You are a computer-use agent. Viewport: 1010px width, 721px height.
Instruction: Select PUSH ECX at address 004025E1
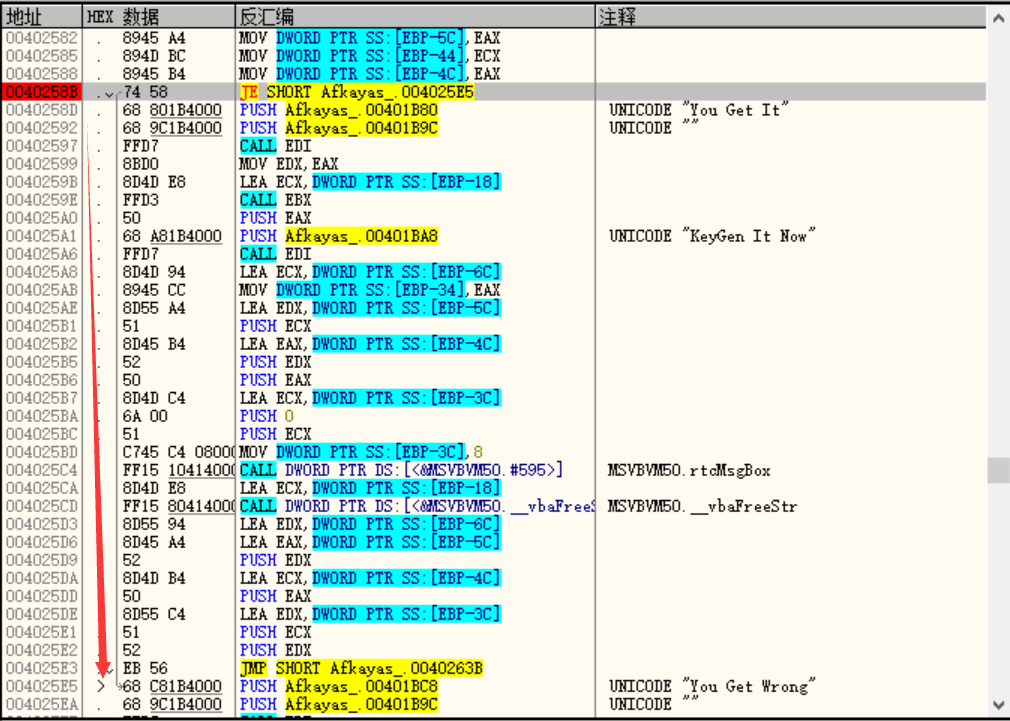pos(276,633)
